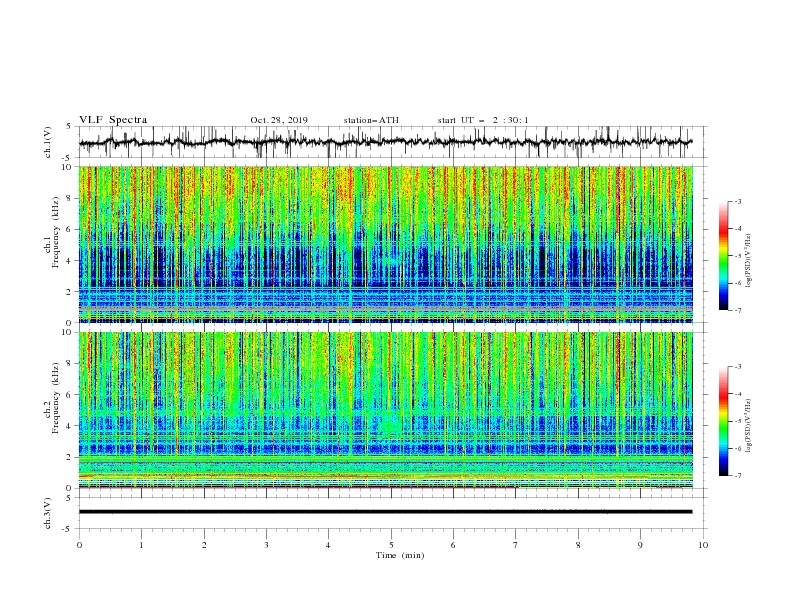Click the "-5" tick on ch.1 color bar
792x612 pixels.
738,256
